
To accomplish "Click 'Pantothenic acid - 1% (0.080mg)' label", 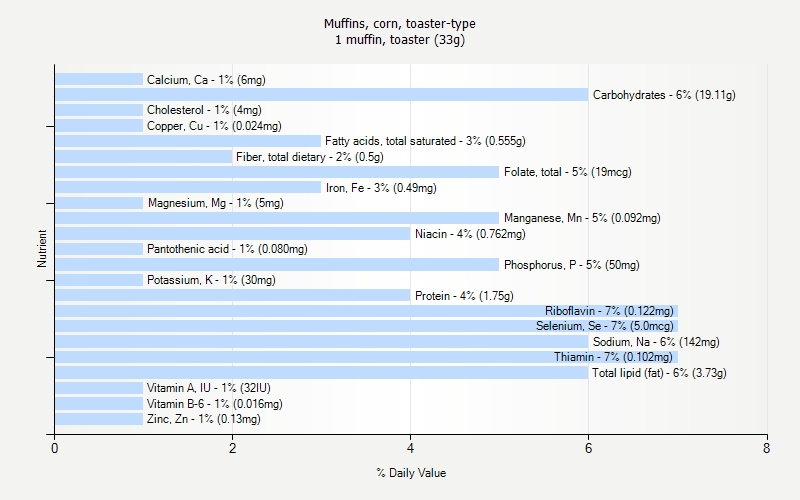I will coord(227,249).
